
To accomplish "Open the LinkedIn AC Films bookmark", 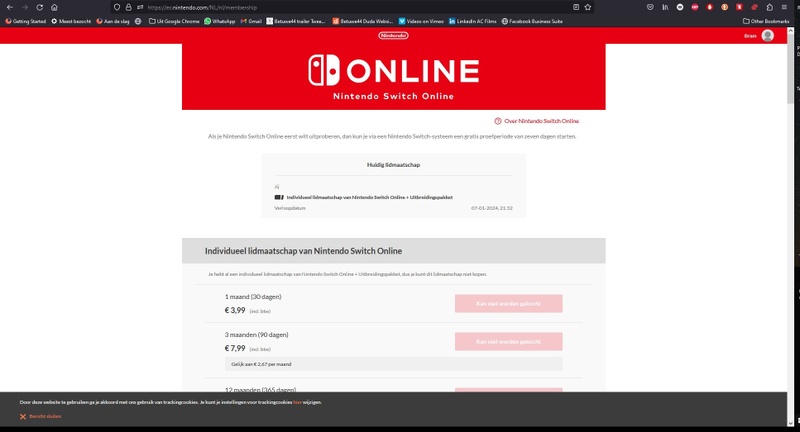I will tap(472, 21).
